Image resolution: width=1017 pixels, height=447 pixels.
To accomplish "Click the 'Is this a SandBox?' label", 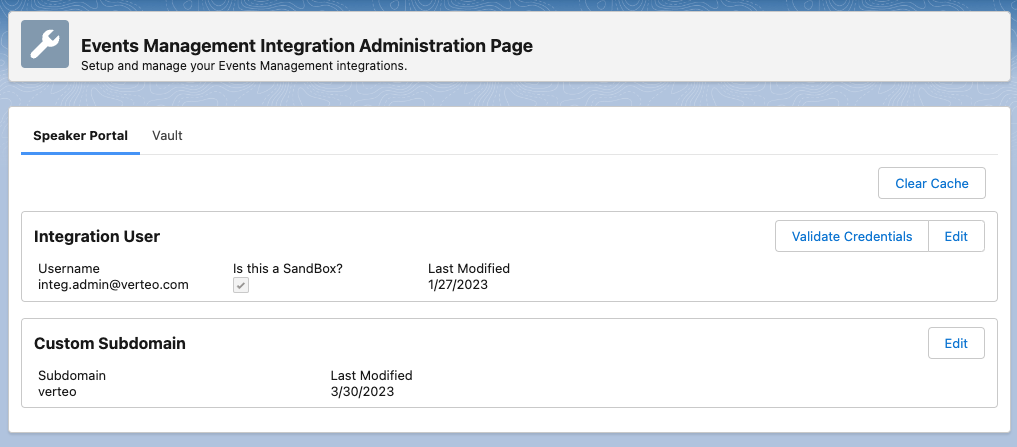I will tap(288, 268).
